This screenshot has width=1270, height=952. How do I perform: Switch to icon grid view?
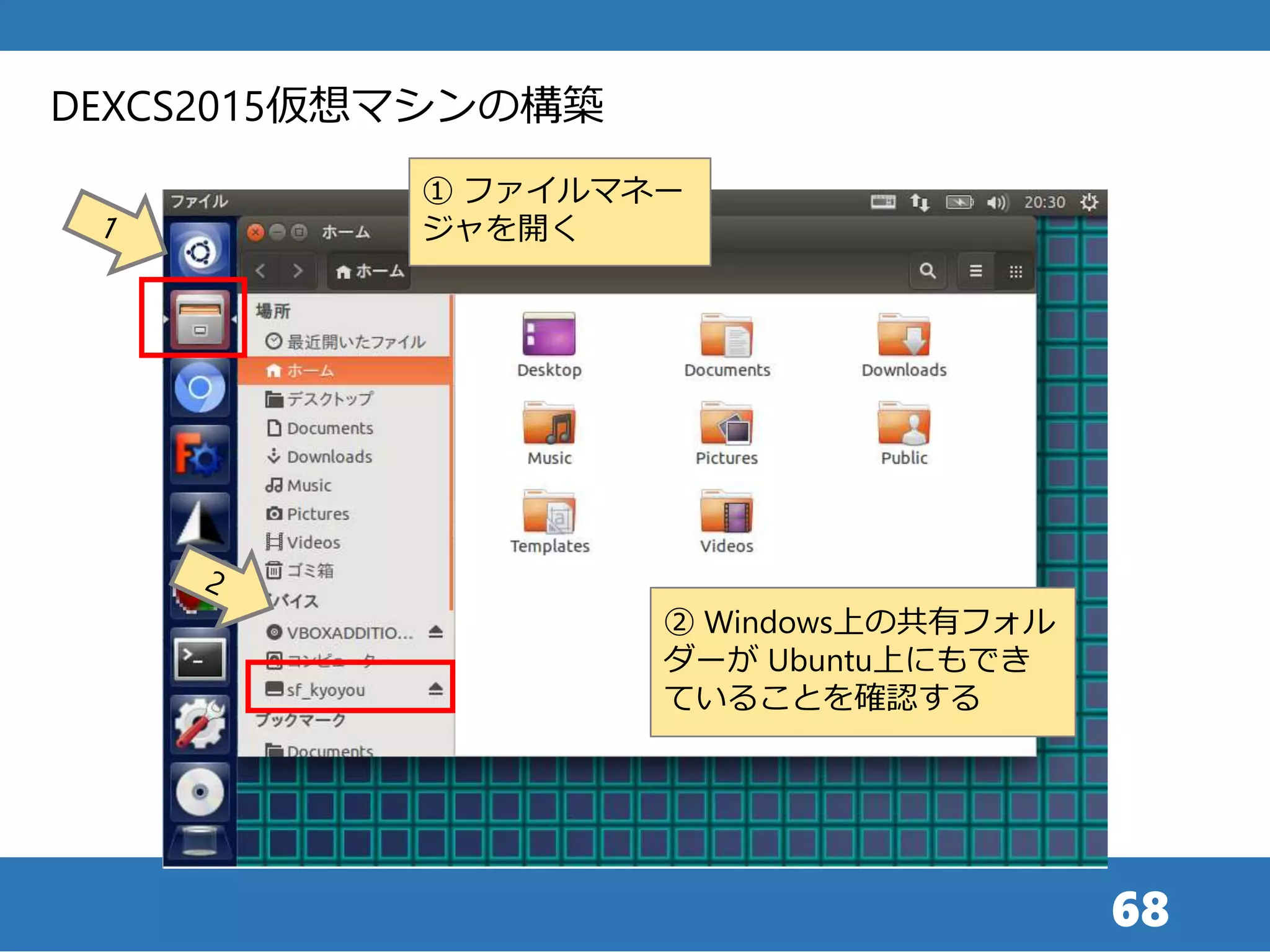pos(1015,271)
